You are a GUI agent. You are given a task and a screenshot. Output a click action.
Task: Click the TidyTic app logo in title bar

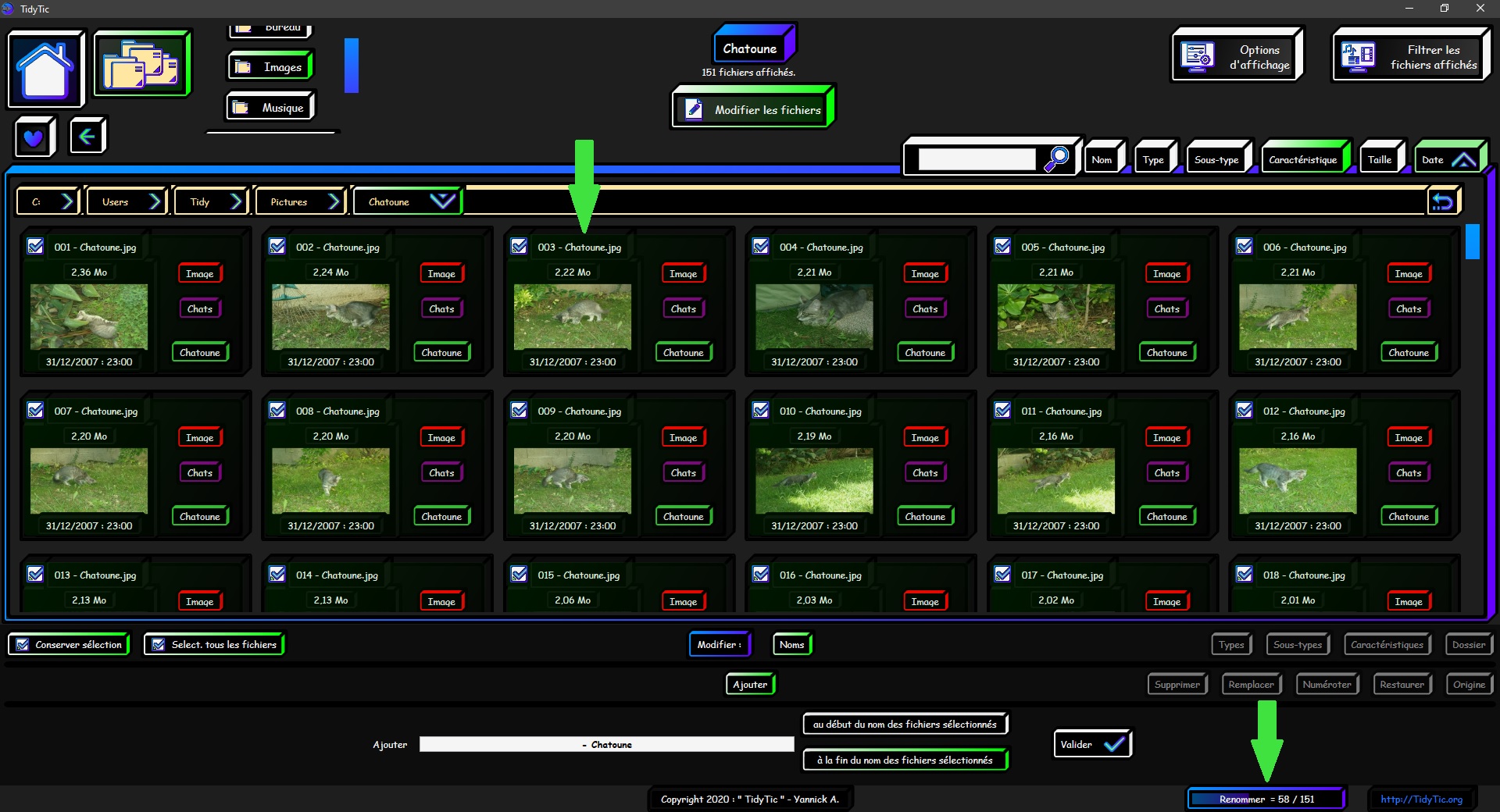click(8, 9)
